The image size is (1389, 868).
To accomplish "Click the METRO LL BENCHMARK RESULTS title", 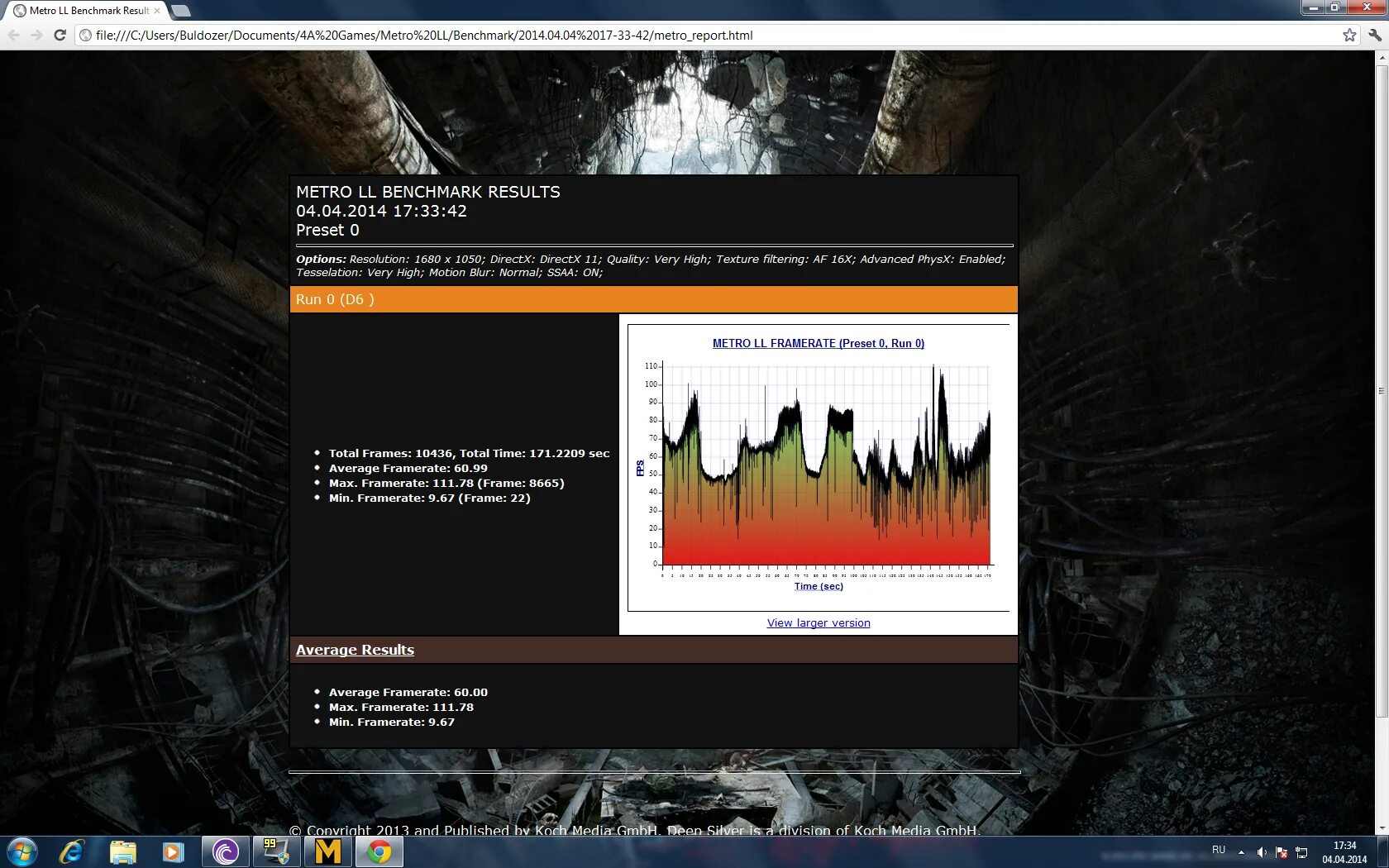I will 428,192.
